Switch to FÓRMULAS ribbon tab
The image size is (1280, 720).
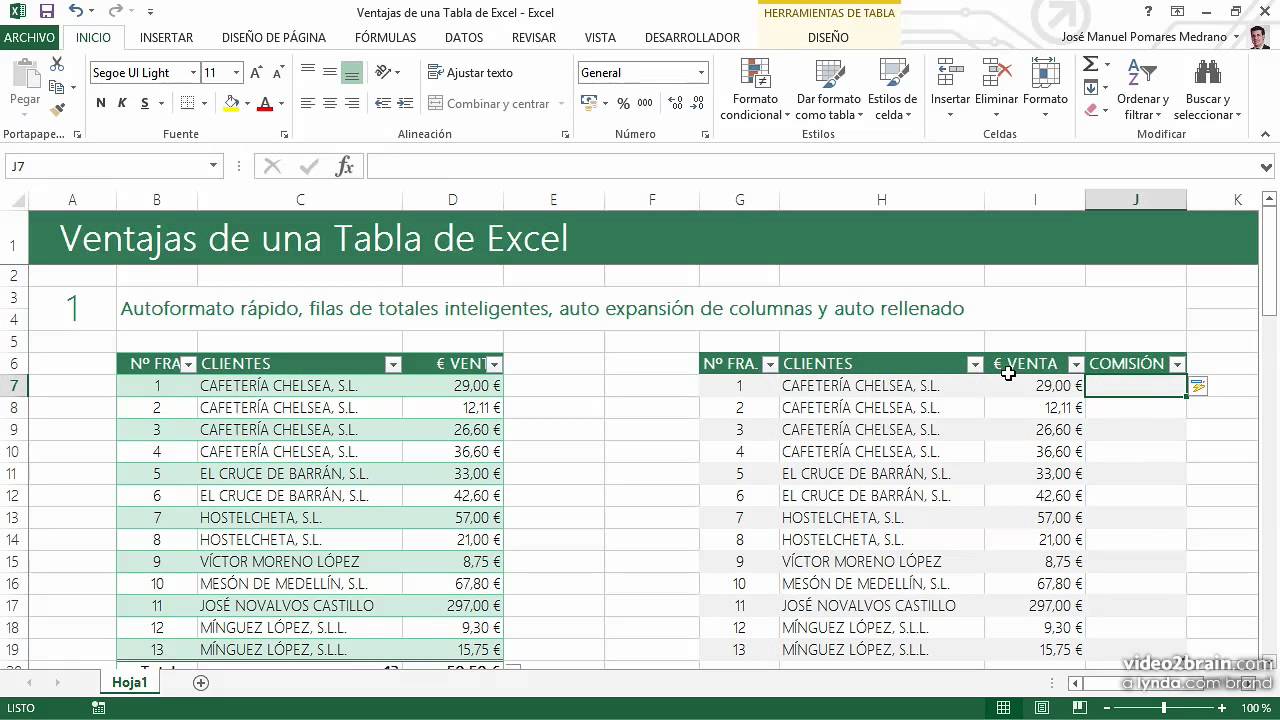(x=385, y=38)
